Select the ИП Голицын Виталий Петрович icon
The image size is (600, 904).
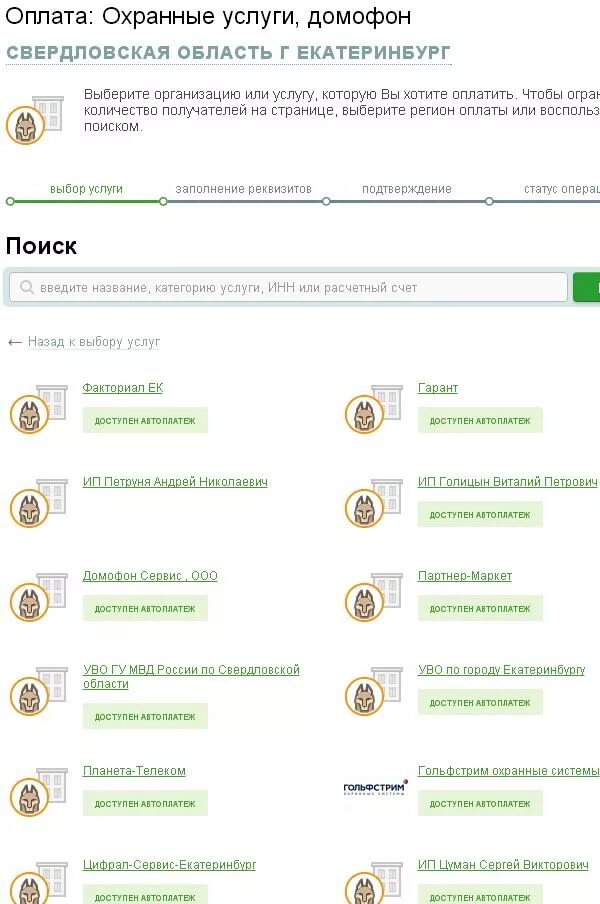coord(373,503)
